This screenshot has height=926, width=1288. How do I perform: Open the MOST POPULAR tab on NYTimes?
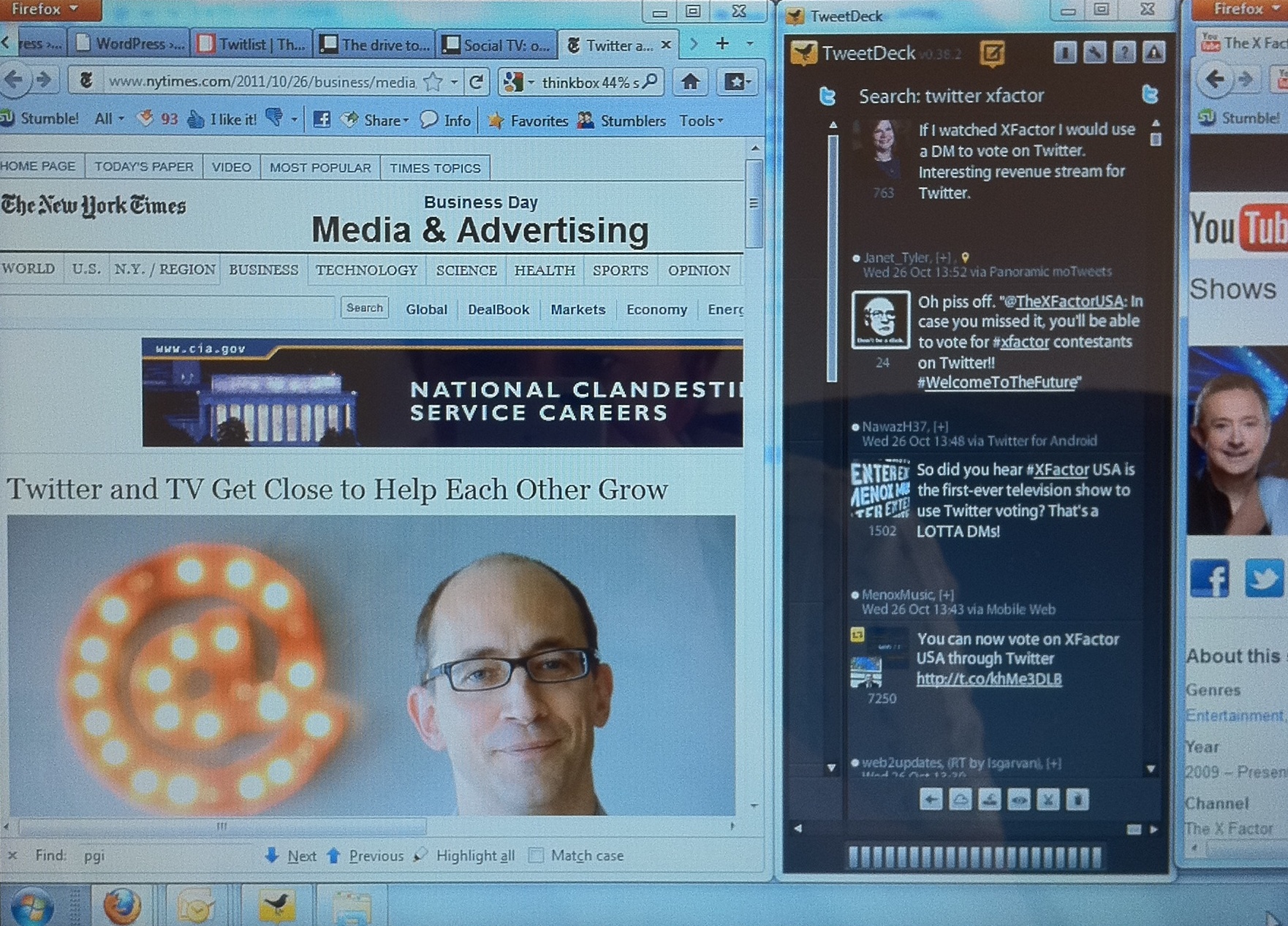coord(320,167)
